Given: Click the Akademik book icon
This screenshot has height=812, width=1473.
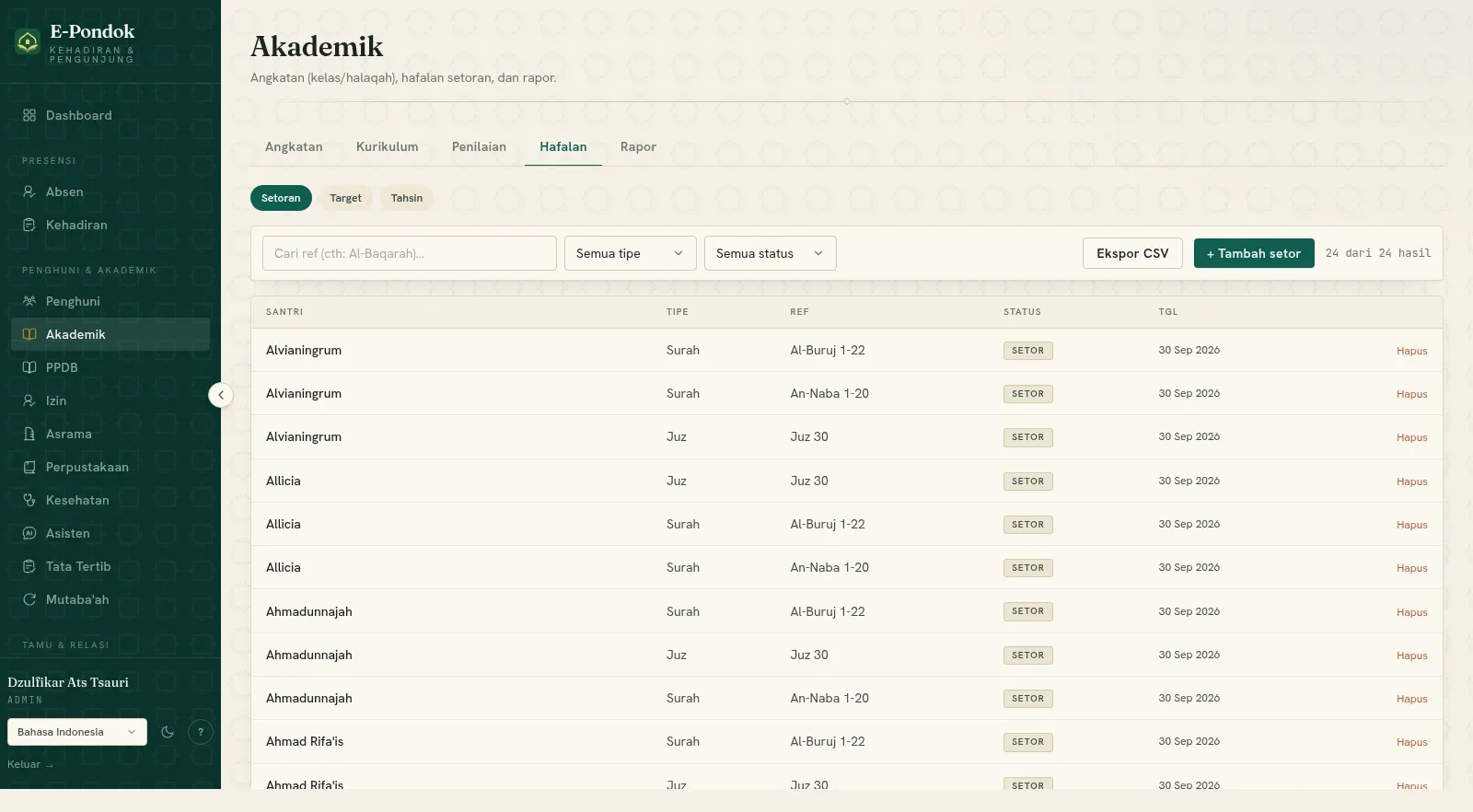Looking at the screenshot, I should click(29, 334).
